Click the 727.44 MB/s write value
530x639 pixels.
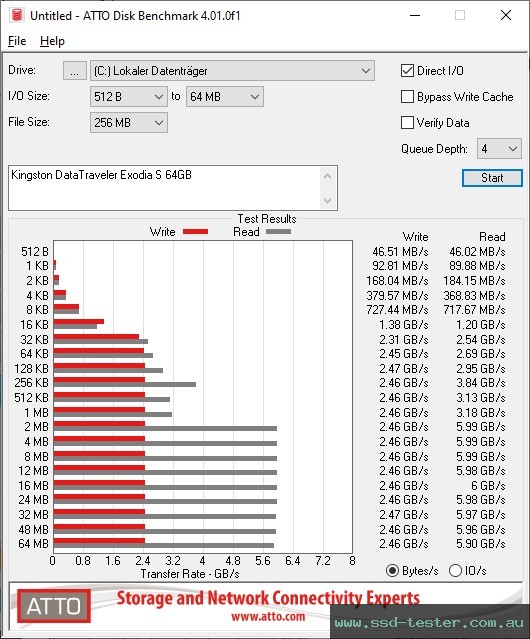[397, 310]
